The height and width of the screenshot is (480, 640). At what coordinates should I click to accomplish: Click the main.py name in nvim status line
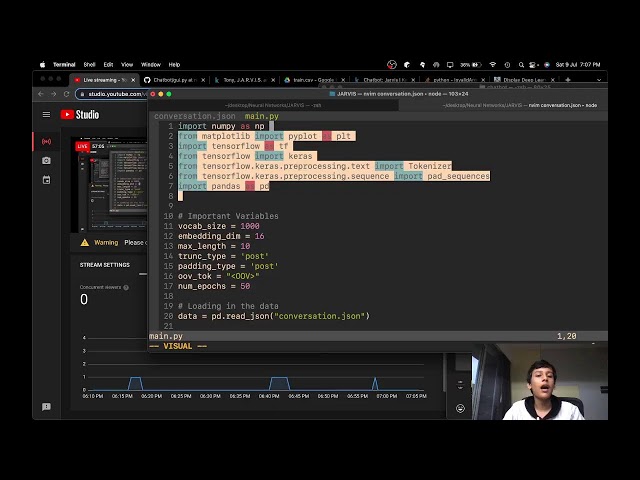tap(166, 336)
